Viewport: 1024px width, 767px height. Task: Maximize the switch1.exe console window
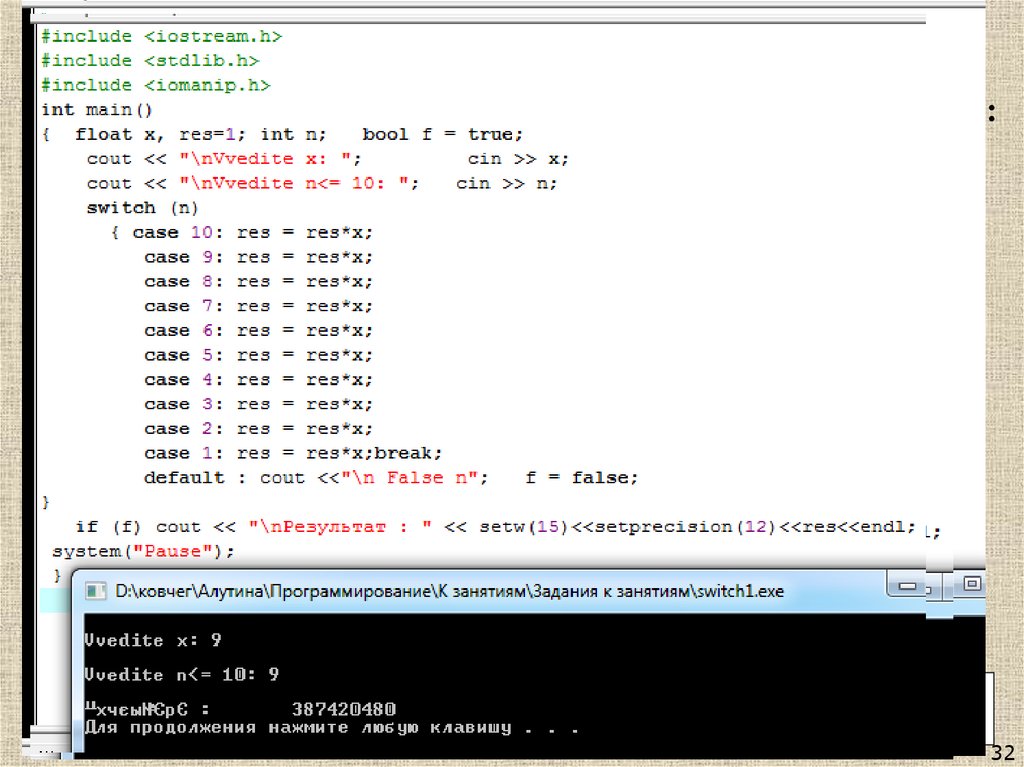click(971, 583)
